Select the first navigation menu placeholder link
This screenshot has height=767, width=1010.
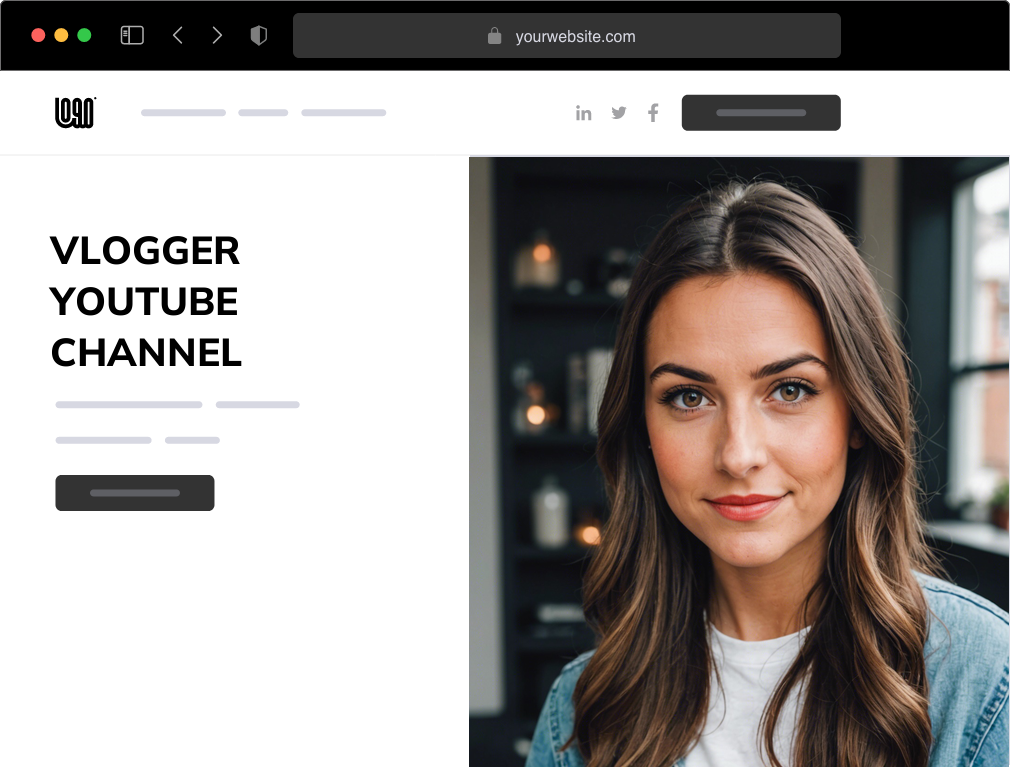point(183,112)
